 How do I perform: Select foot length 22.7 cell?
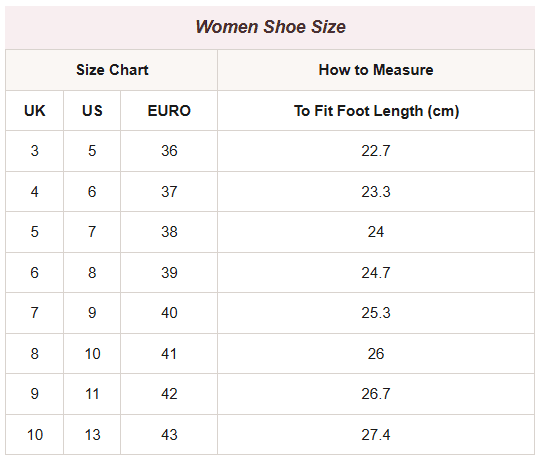376,151
